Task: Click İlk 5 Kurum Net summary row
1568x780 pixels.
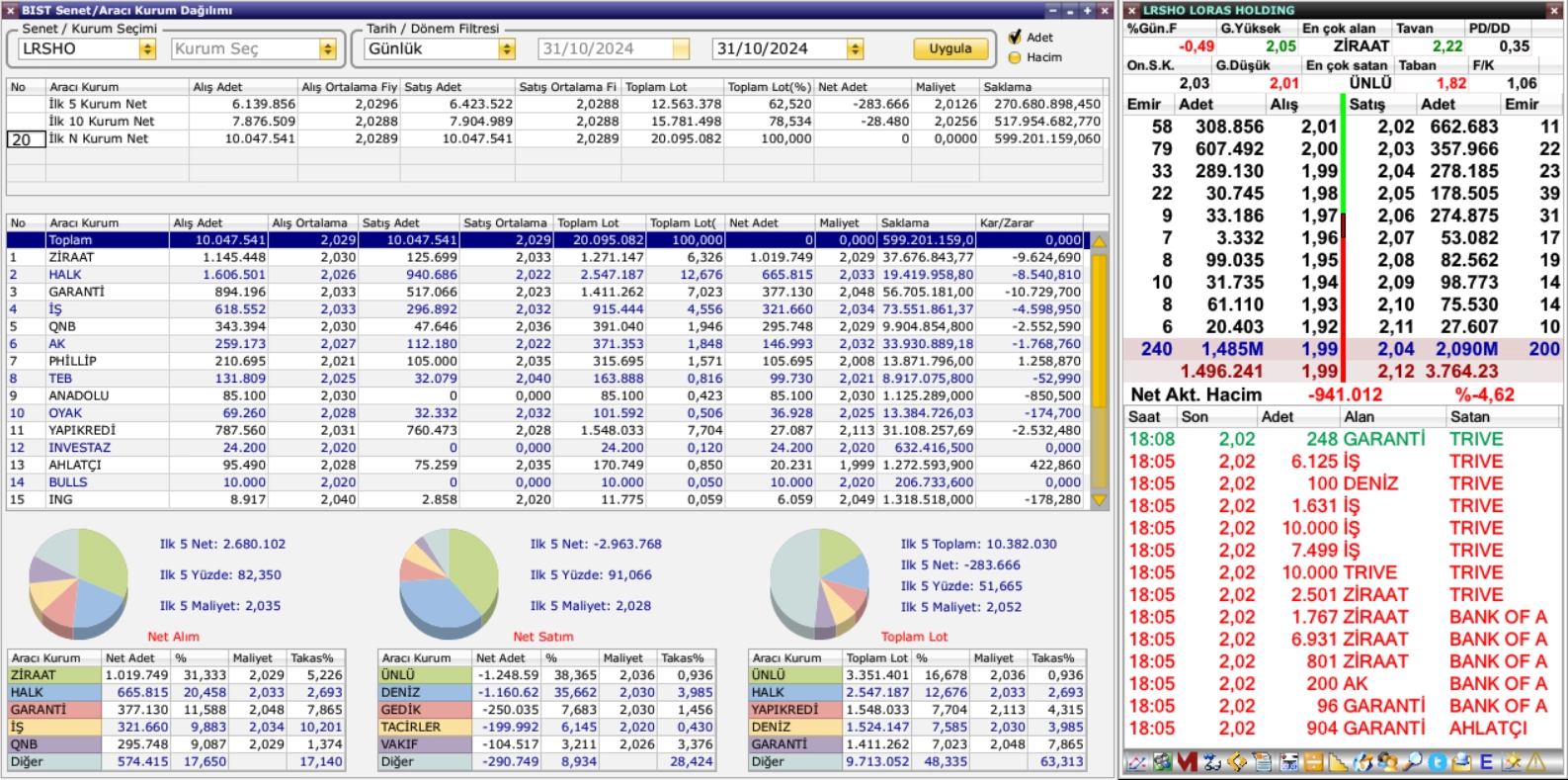Action: (555, 104)
